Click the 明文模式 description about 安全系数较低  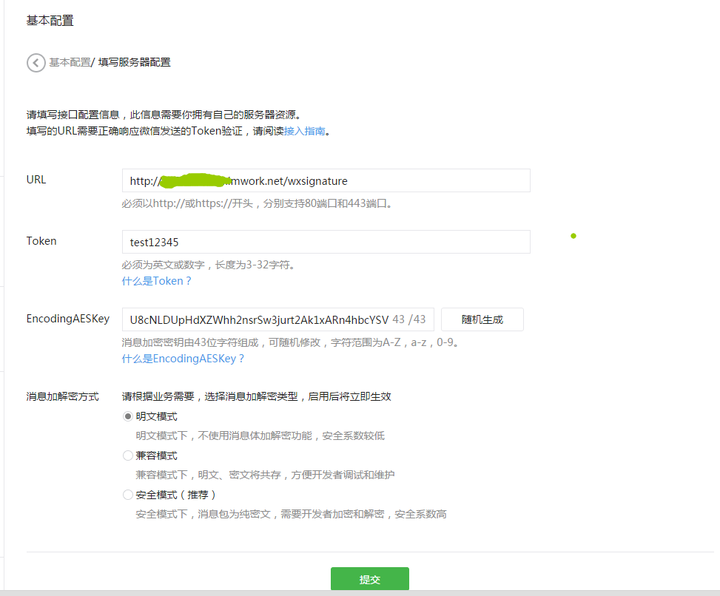tap(260, 436)
